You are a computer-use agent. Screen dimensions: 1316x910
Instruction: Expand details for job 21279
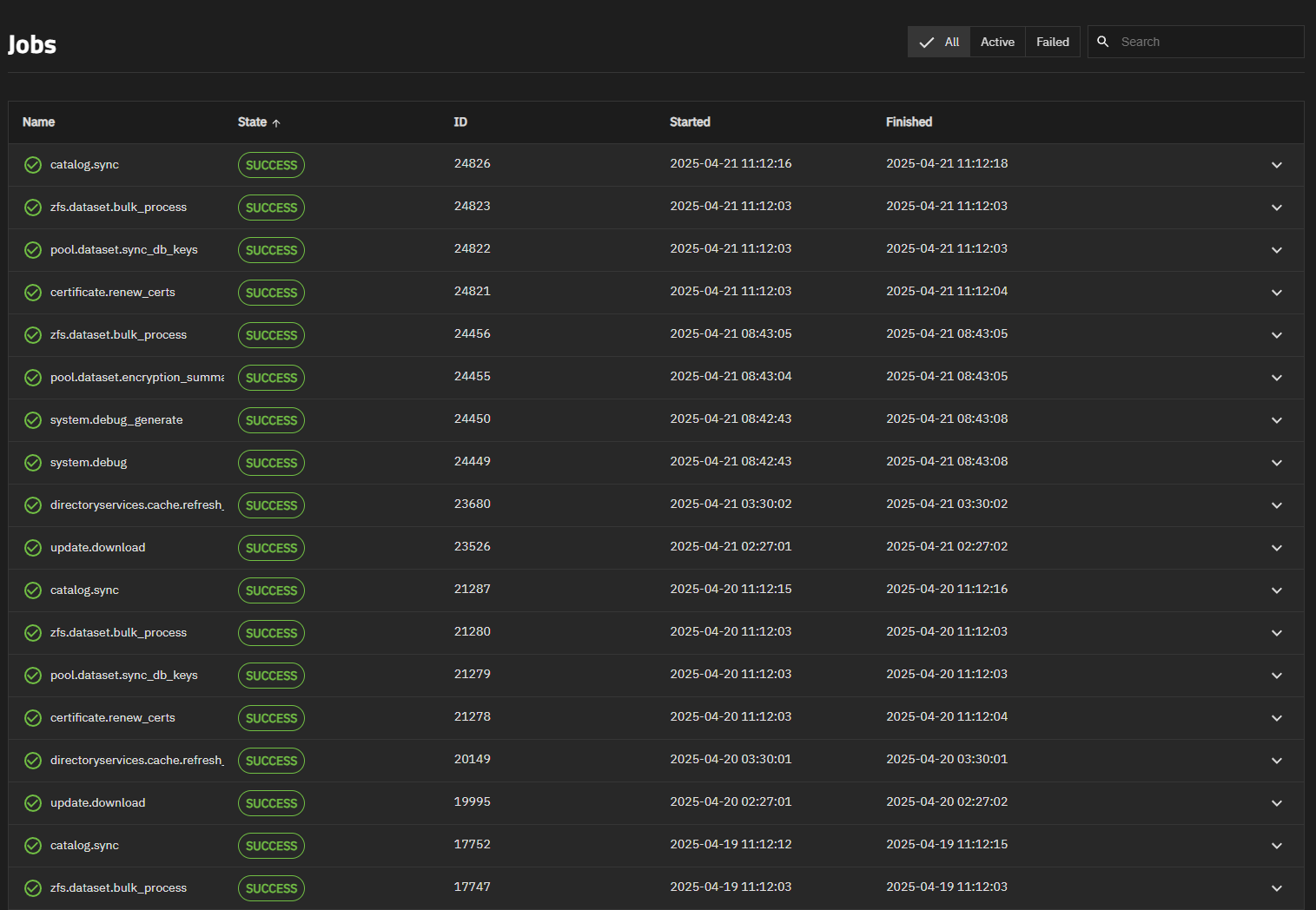[x=1277, y=676]
